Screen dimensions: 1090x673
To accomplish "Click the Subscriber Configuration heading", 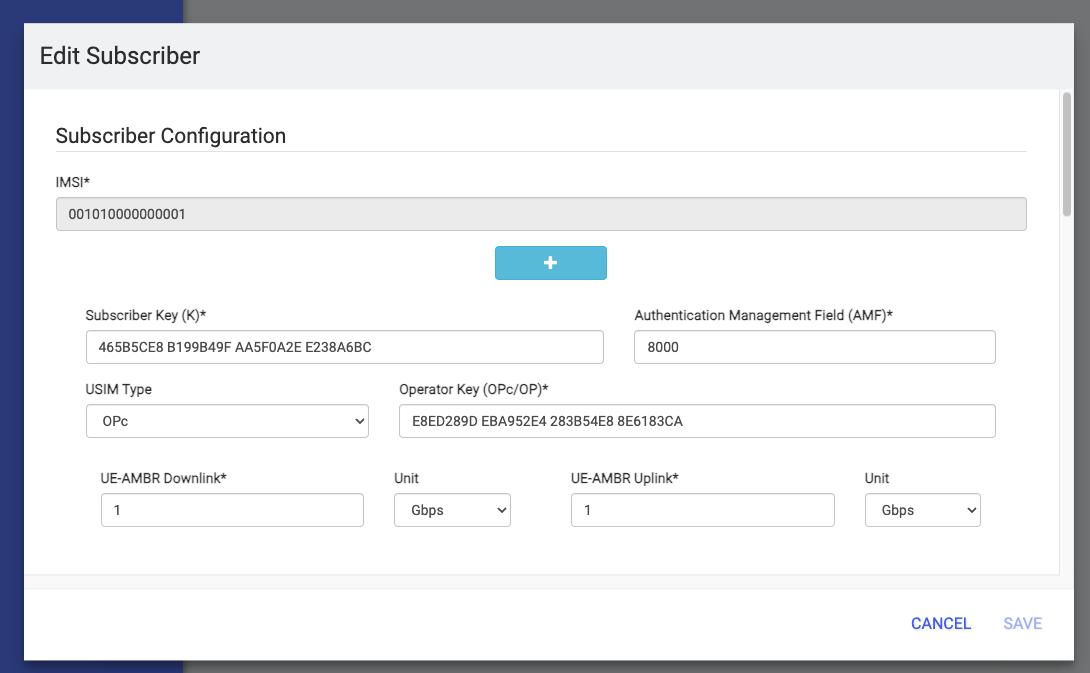I will click(x=171, y=136).
